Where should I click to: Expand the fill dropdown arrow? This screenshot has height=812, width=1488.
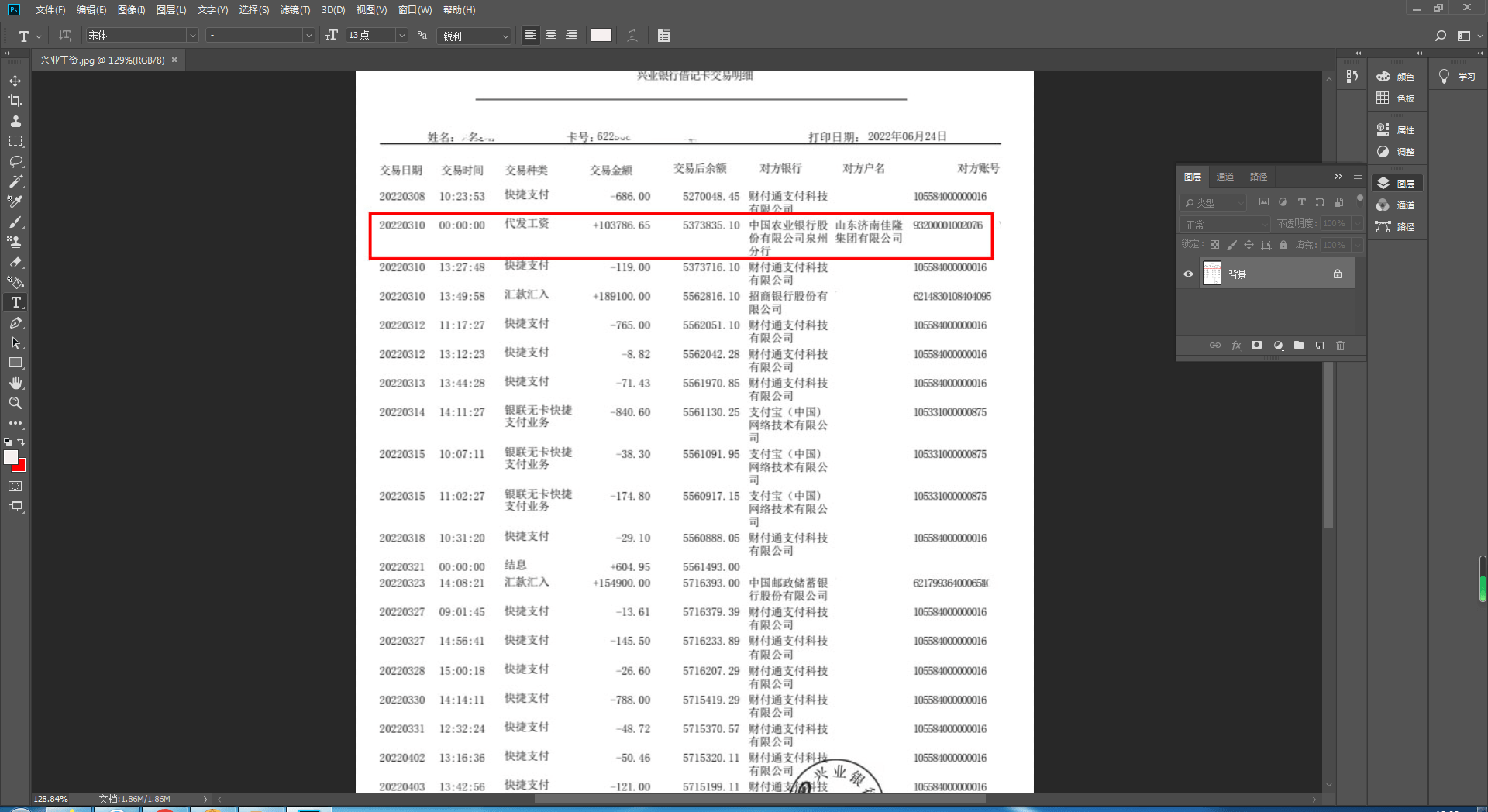1357,245
